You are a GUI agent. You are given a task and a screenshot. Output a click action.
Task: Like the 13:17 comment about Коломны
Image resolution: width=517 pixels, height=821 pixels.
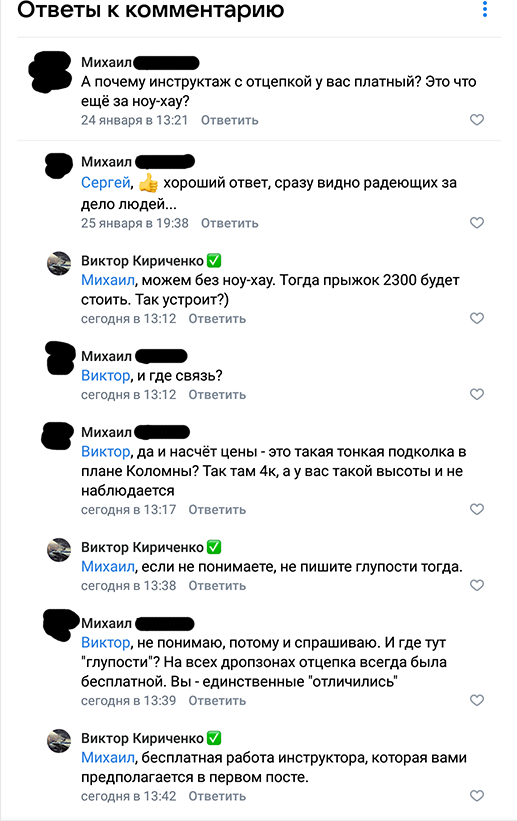(477, 509)
